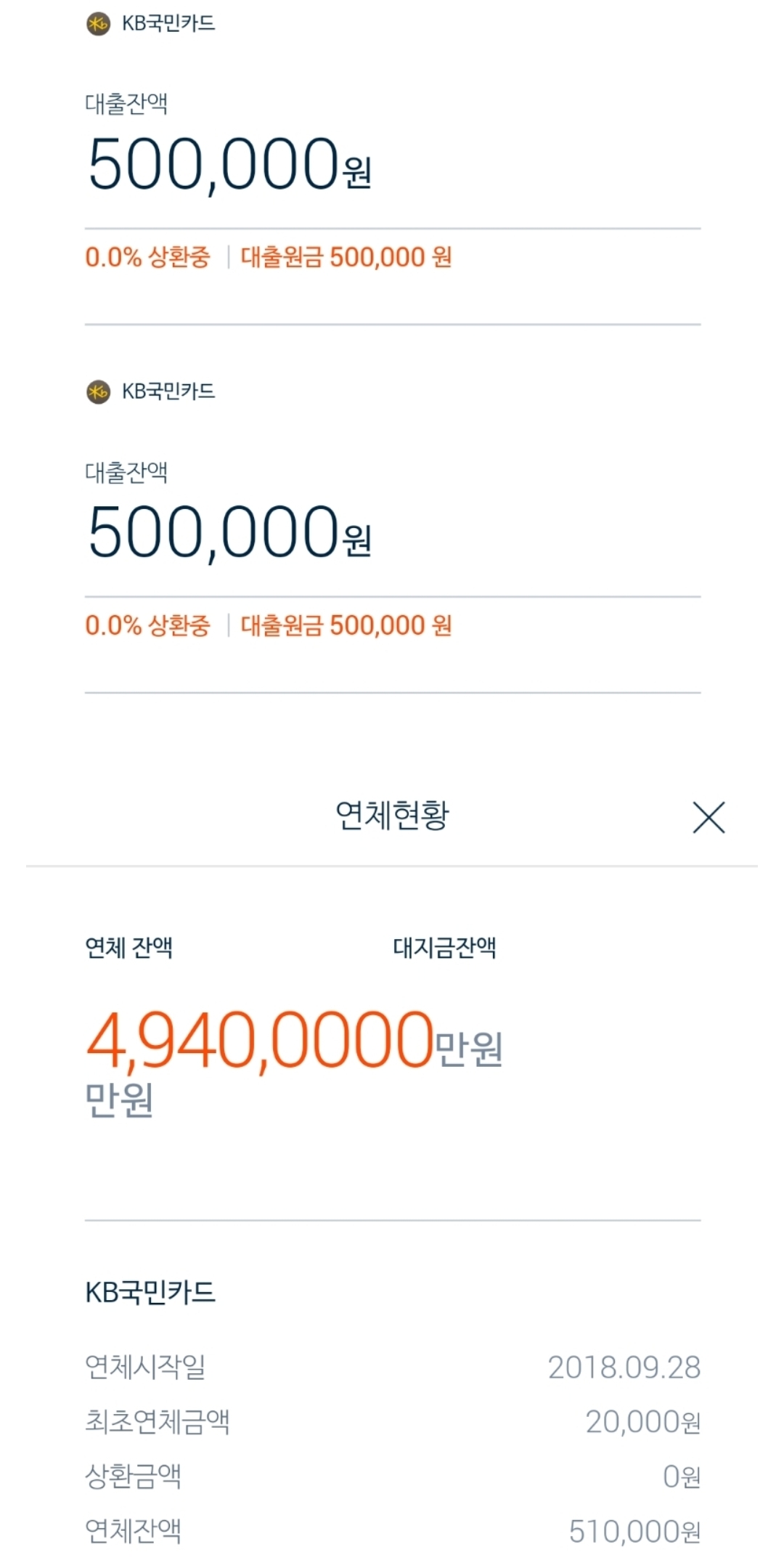Image resolution: width=784 pixels, height=1560 pixels.
Task: Open the second KB국민카드 loan entry label
Action: point(168,392)
